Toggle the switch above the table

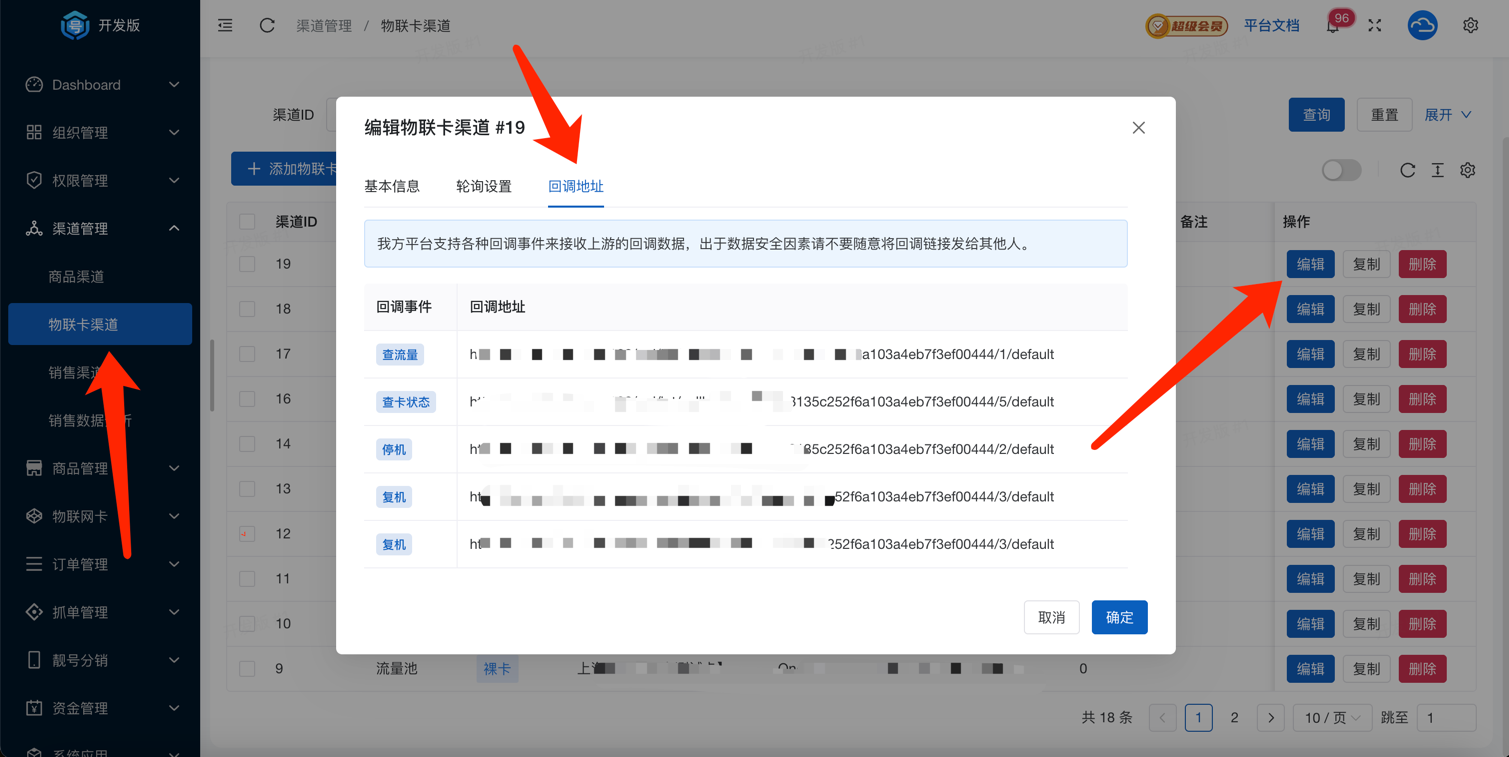[x=1341, y=170]
